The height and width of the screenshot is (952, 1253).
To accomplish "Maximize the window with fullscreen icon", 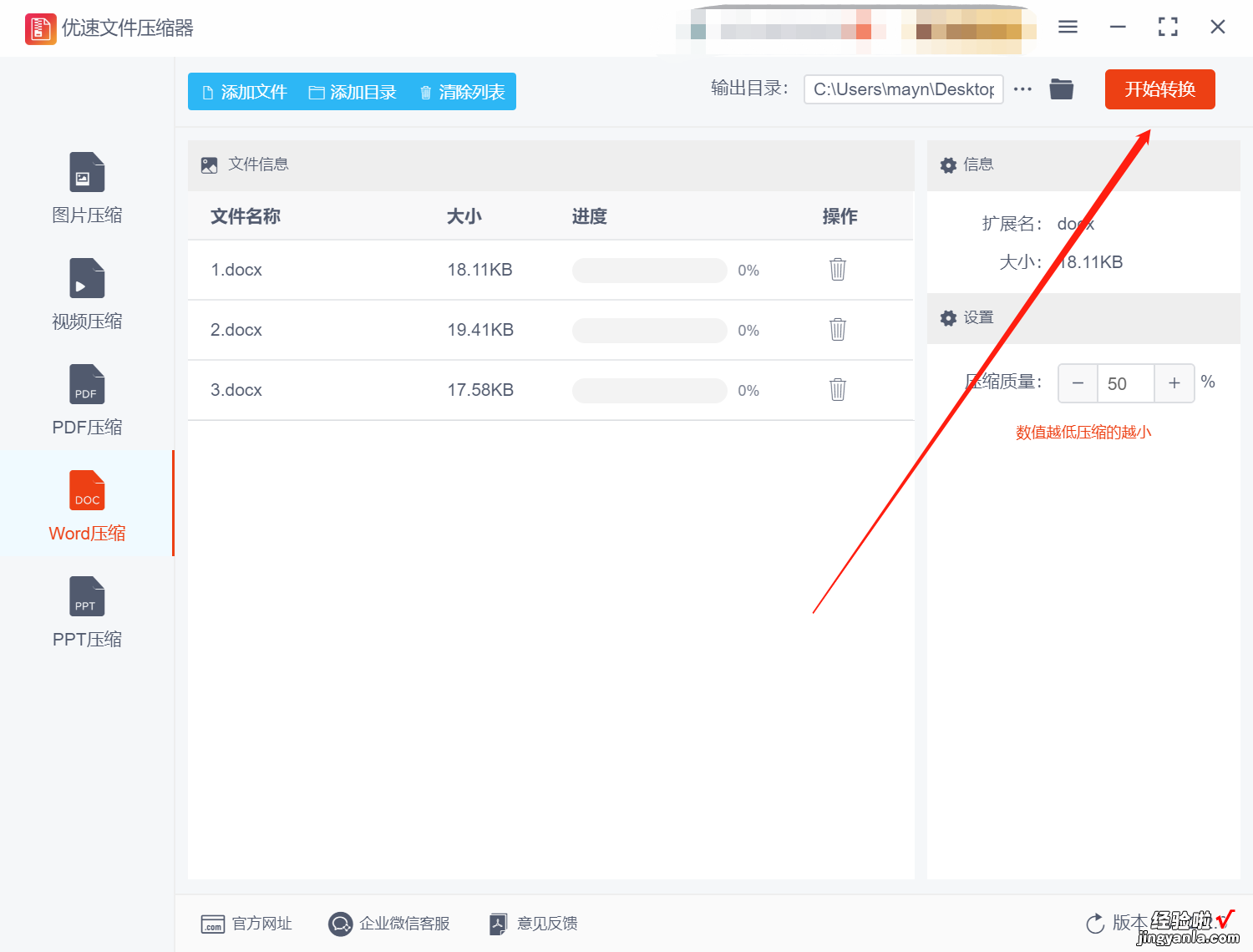I will point(1168,28).
